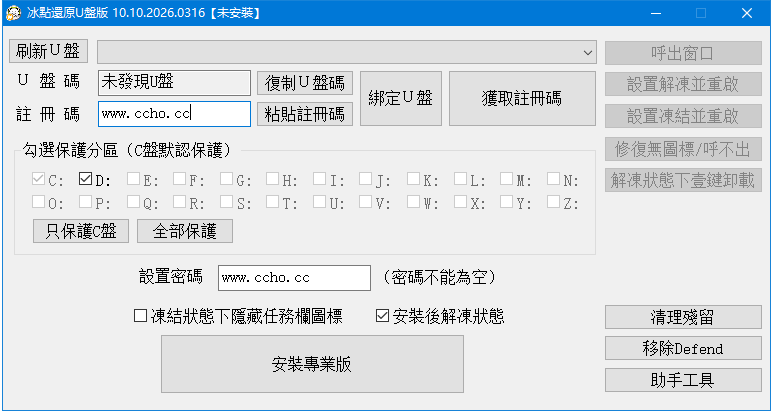
Task: Click 綁定U盤 button
Action: coord(400,98)
